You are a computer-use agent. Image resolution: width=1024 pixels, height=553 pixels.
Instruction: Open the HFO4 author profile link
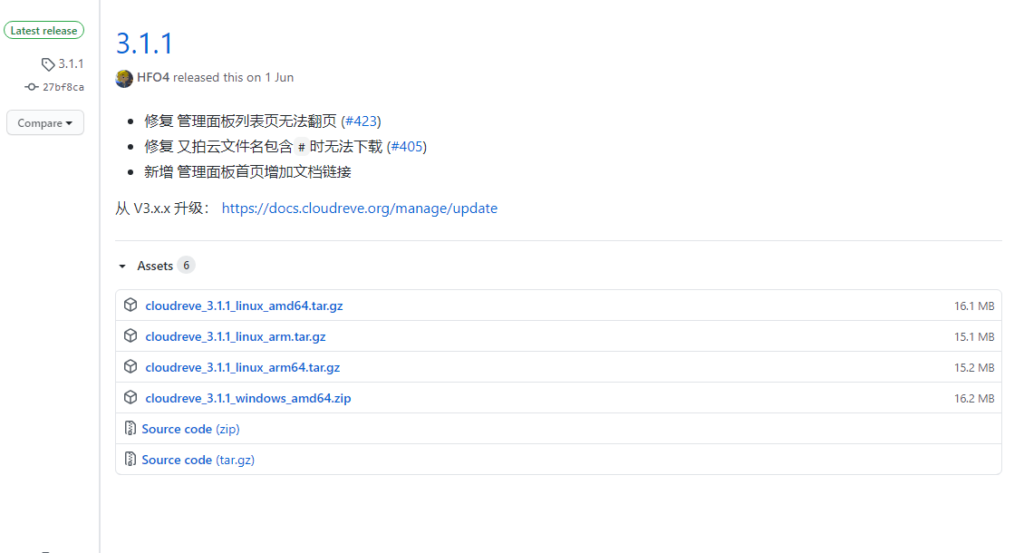click(x=153, y=77)
